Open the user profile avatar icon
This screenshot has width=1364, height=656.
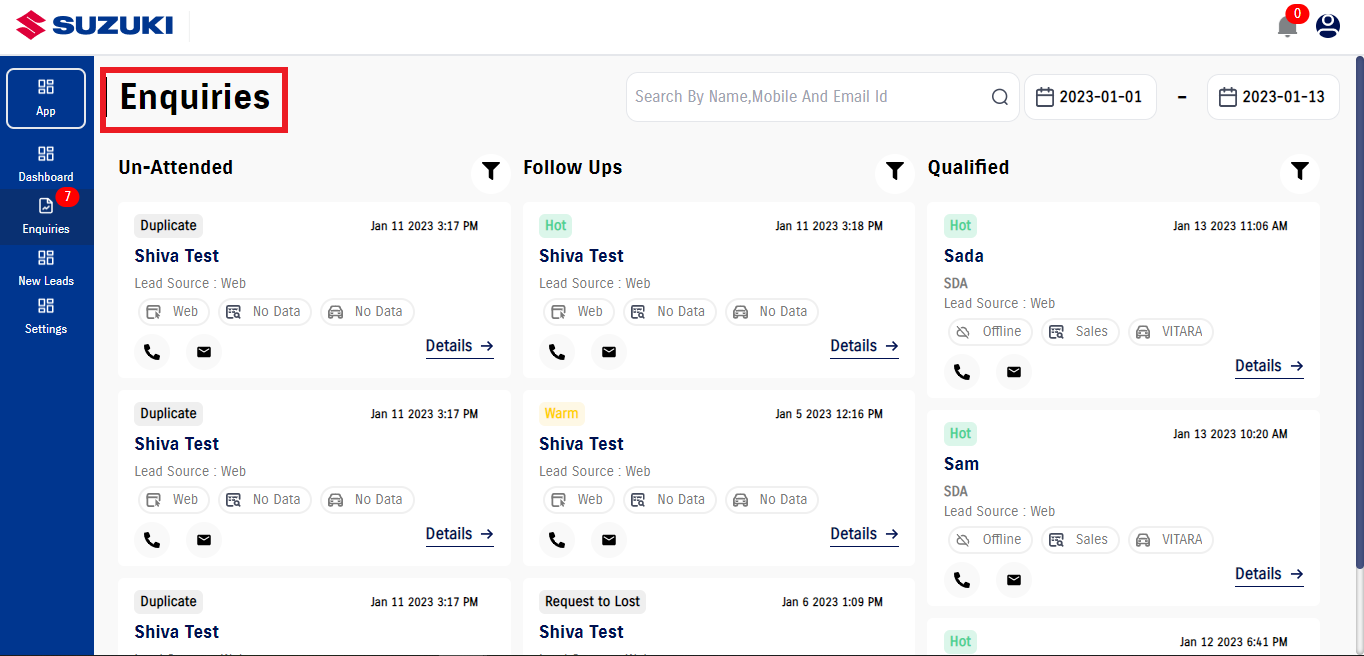(1328, 26)
